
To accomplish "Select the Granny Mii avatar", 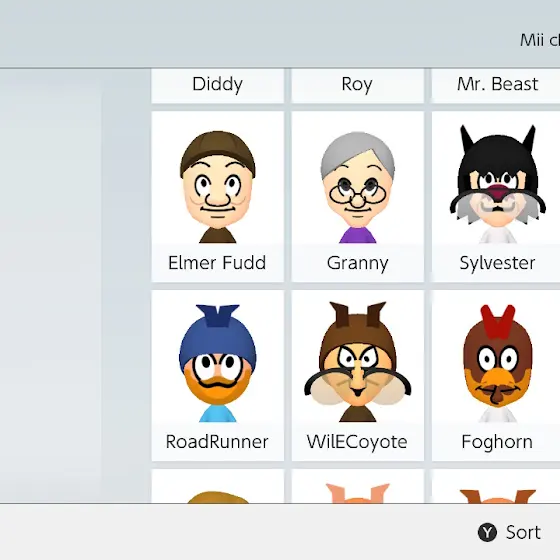I will coord(358,187).
